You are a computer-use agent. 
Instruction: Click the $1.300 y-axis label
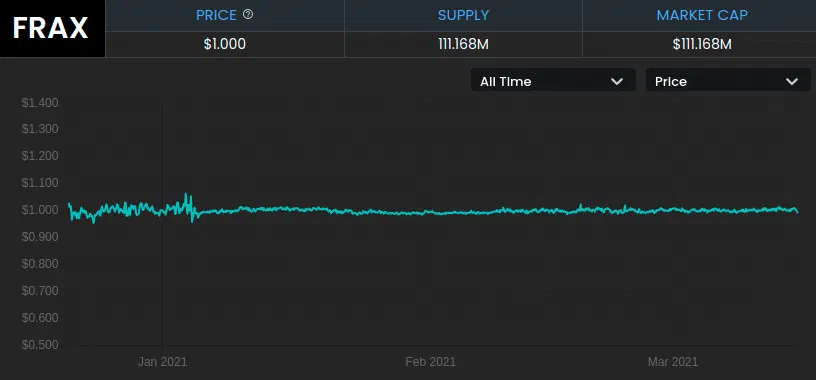(x=40, y=129)
